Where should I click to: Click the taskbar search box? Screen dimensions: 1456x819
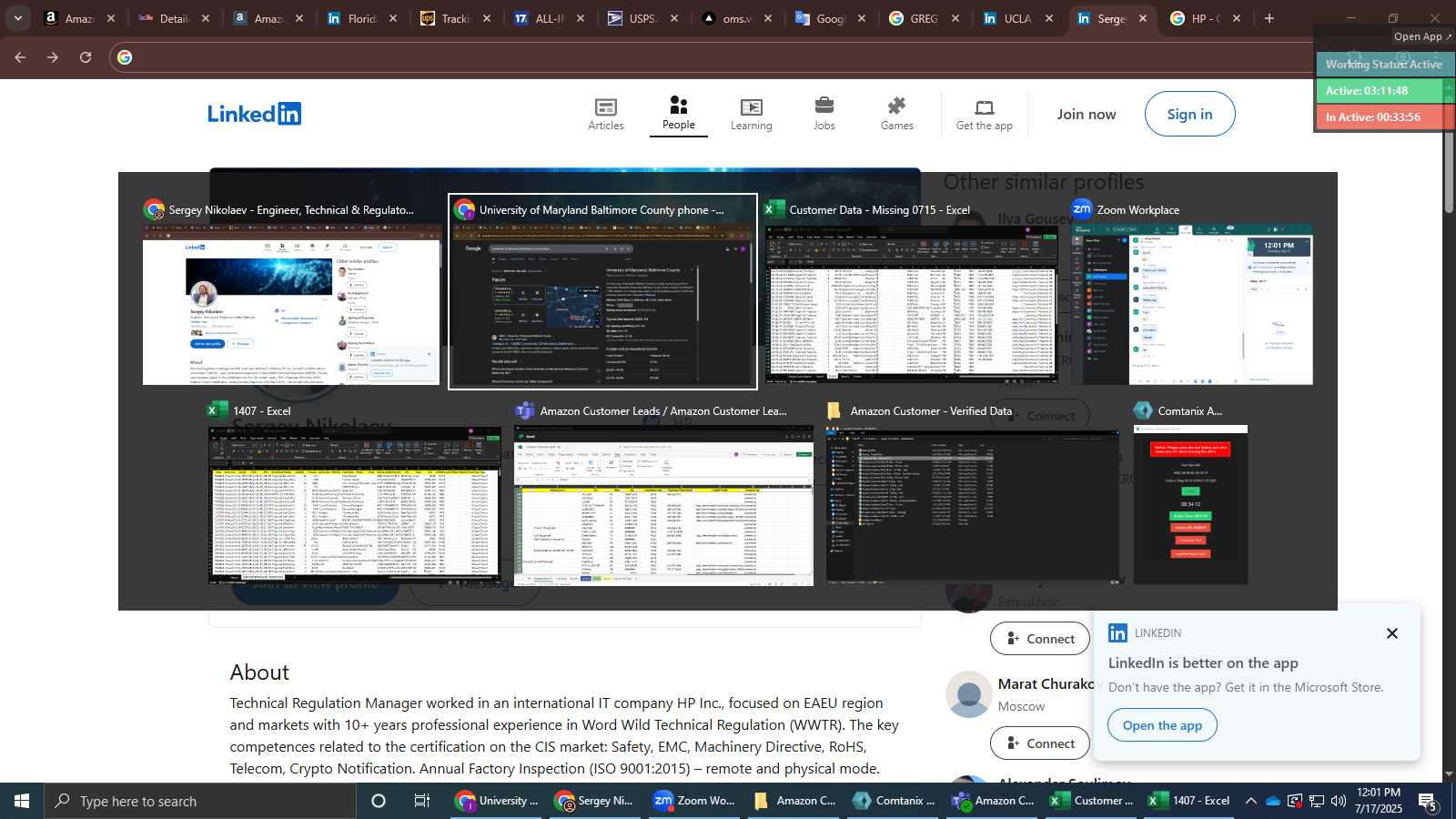200,801
